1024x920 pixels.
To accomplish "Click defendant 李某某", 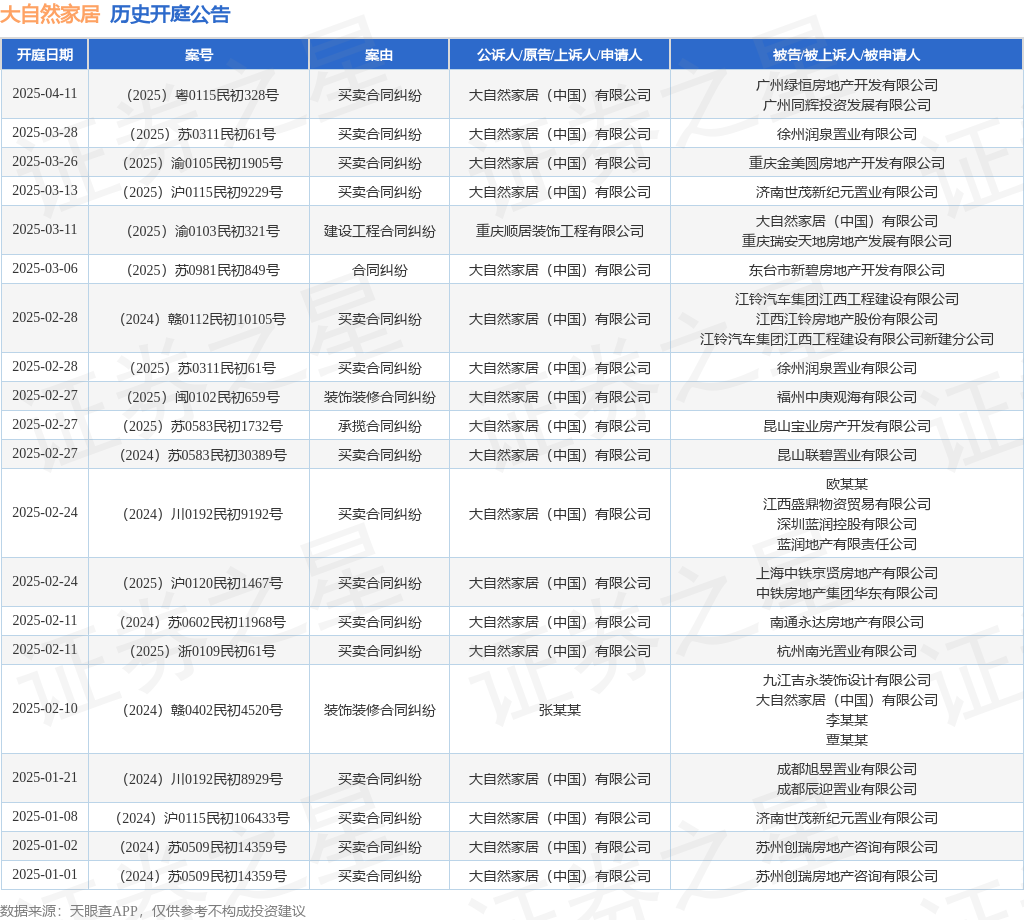I will (846, 720).
